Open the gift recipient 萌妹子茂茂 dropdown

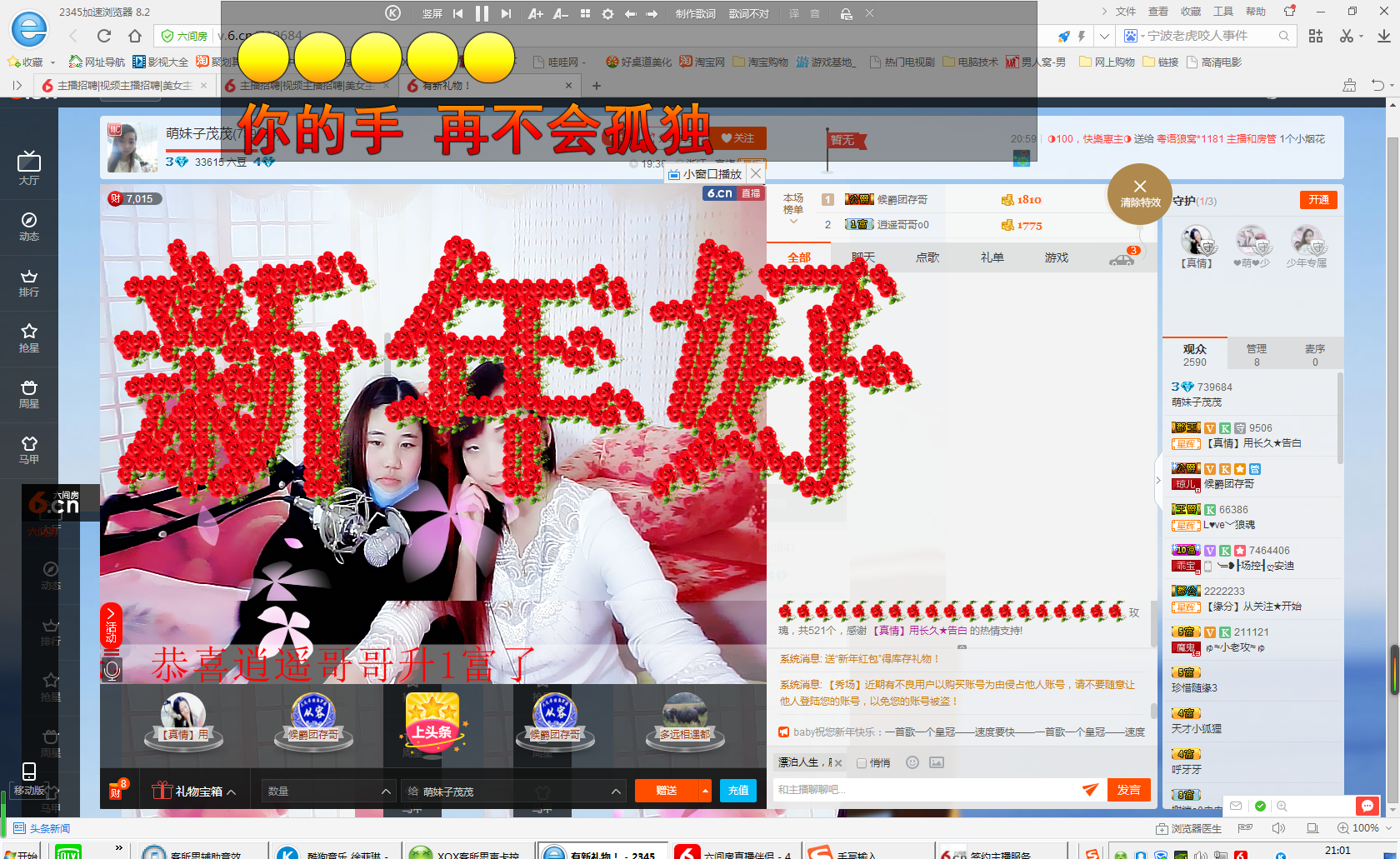point(513,791)
